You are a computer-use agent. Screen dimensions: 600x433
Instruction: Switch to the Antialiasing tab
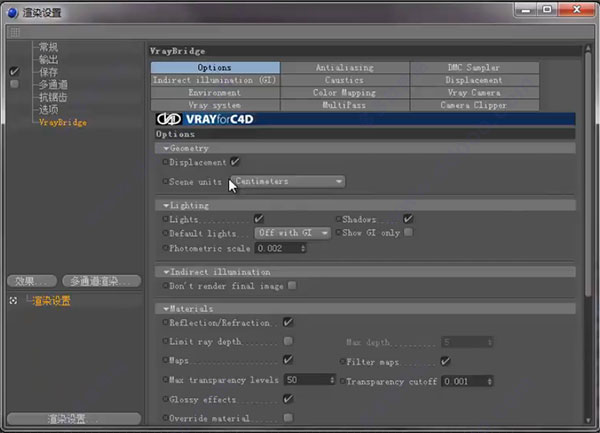(345, 68)
